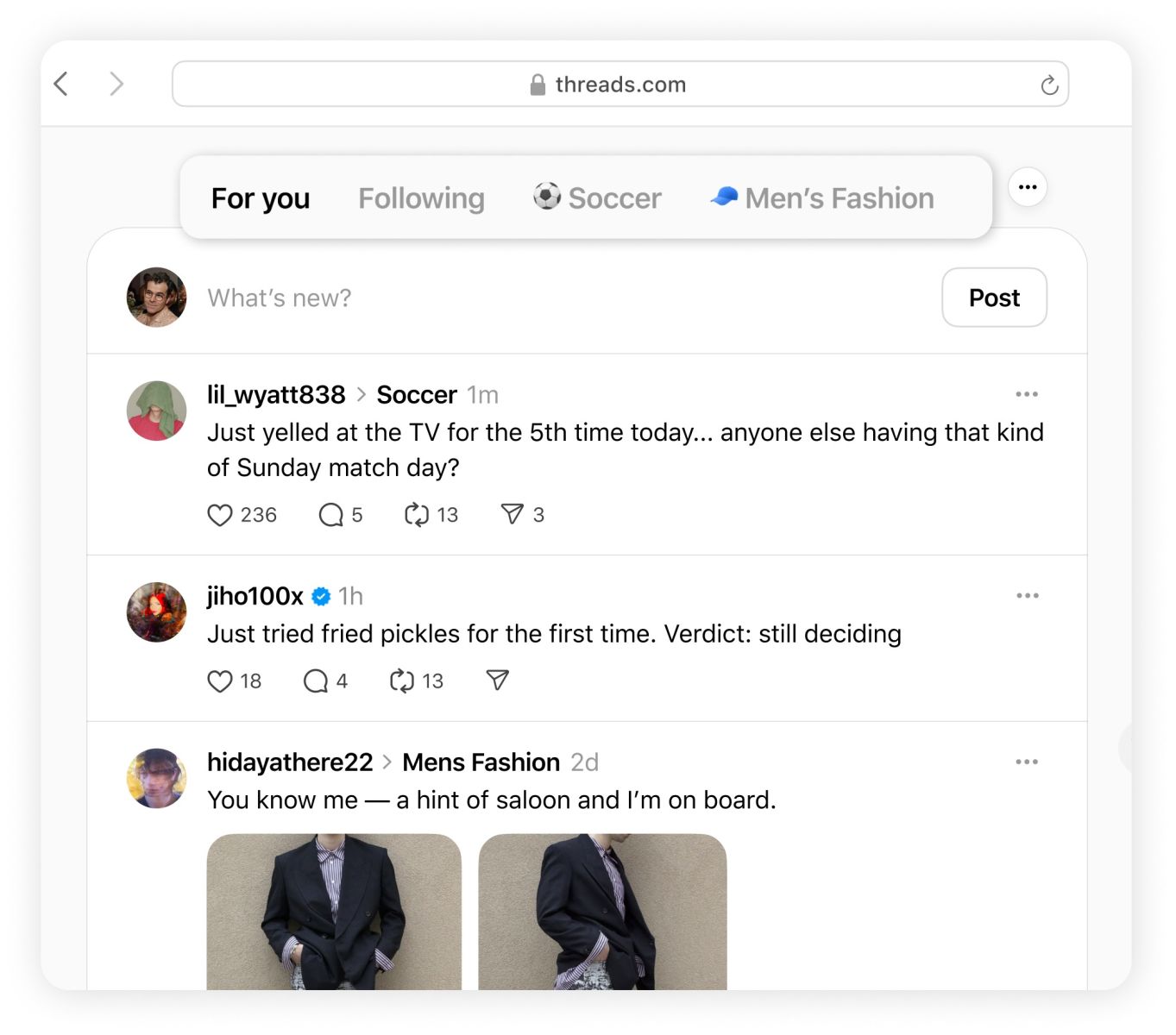Repost lil_wyatt838's Sunday match post
Image resolution: width=1176 pixels, height=1035 pixels.
(x=417, y=515)
